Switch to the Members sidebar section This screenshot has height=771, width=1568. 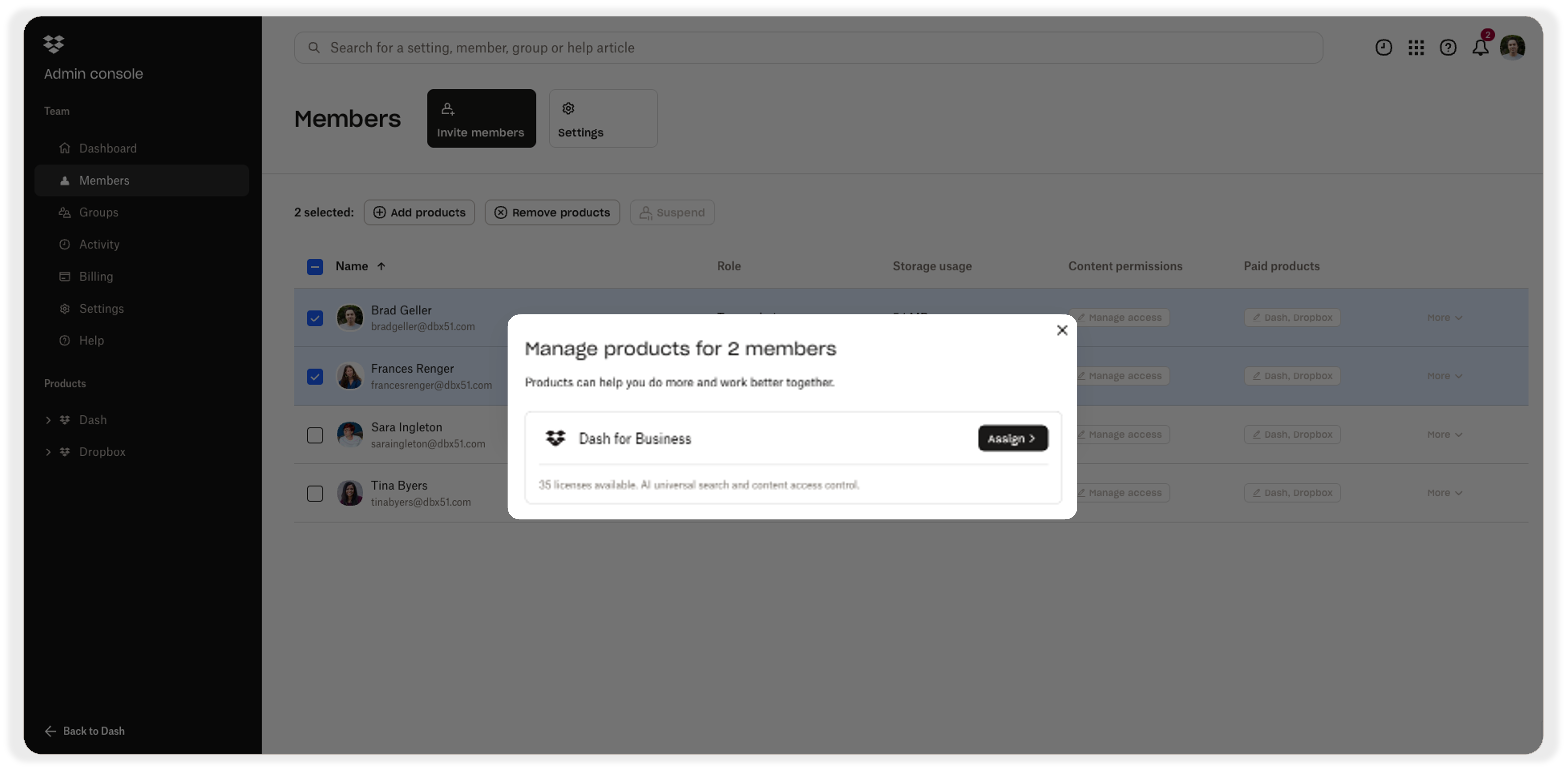click(x=104, y=180)
